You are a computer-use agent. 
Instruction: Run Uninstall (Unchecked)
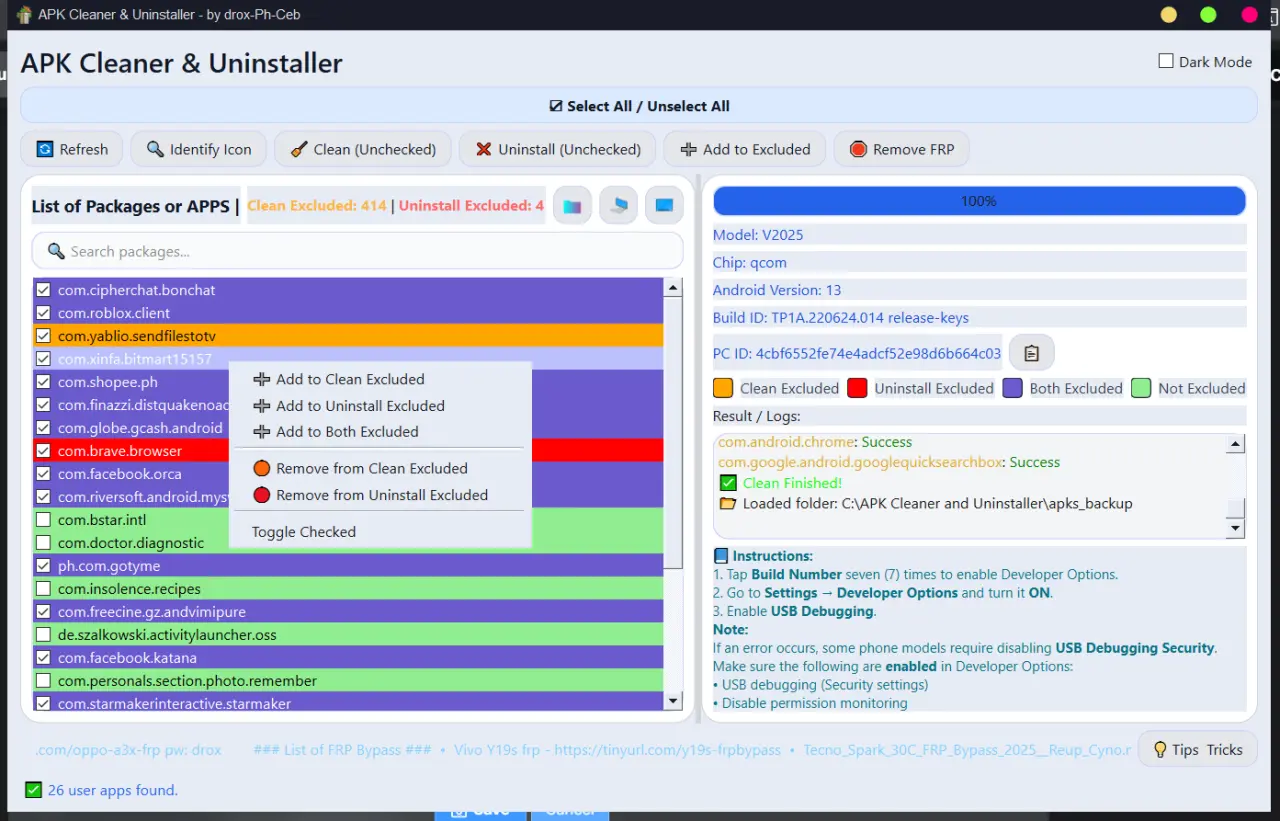click(x=558, y=149)
